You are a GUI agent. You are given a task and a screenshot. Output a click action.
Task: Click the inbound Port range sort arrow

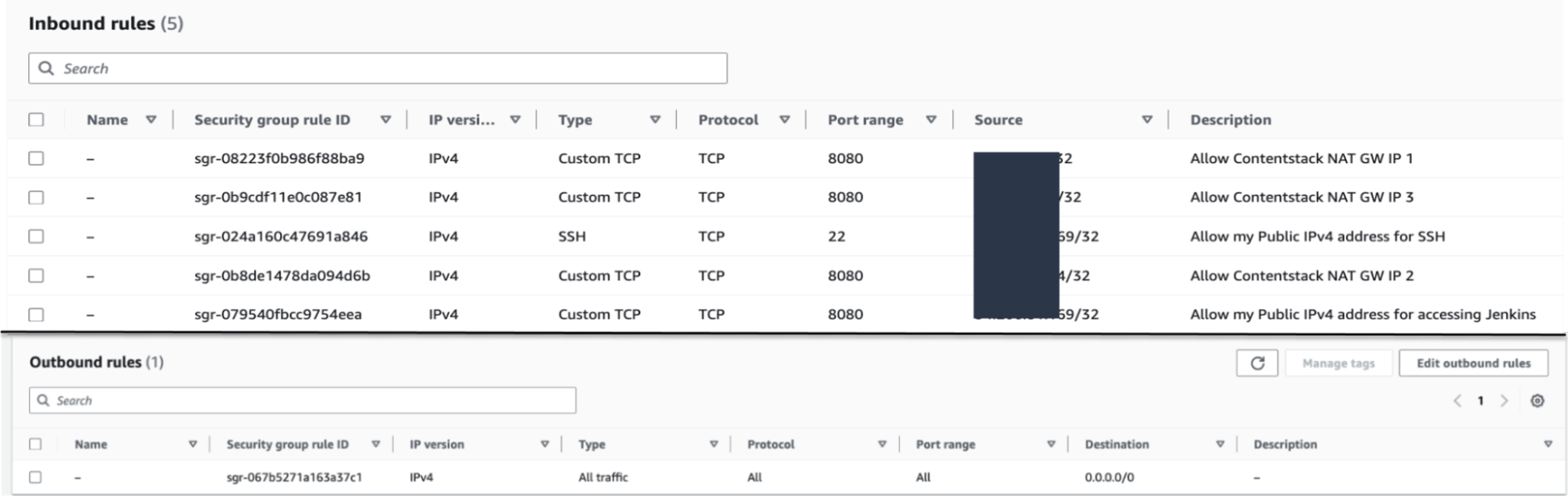click(x=931, y=119)
